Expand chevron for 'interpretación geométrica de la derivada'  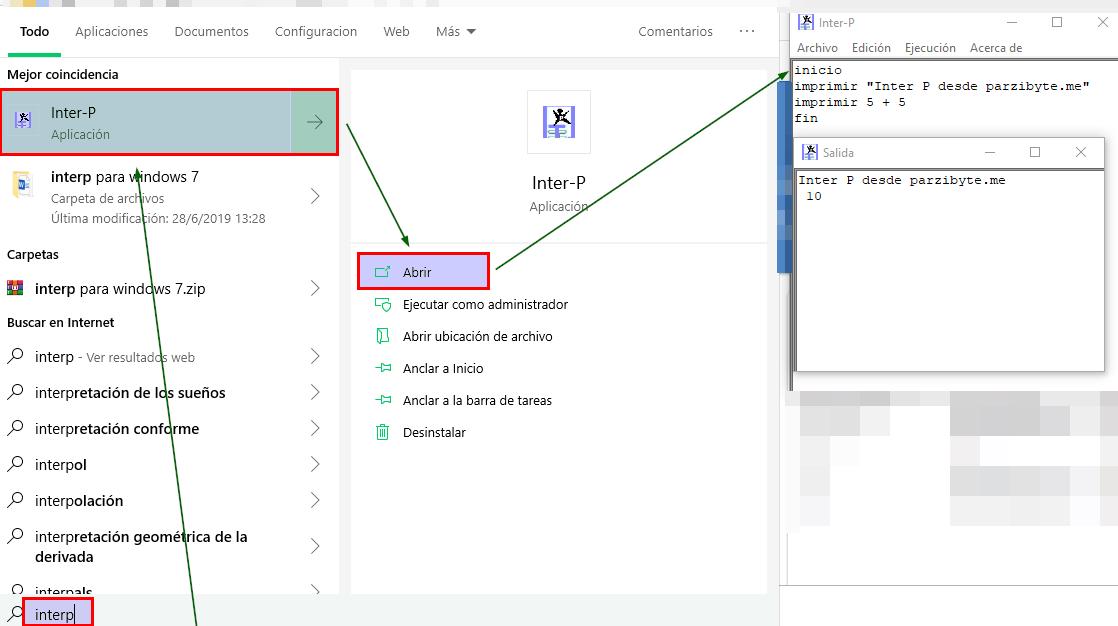tap(315, 546)
